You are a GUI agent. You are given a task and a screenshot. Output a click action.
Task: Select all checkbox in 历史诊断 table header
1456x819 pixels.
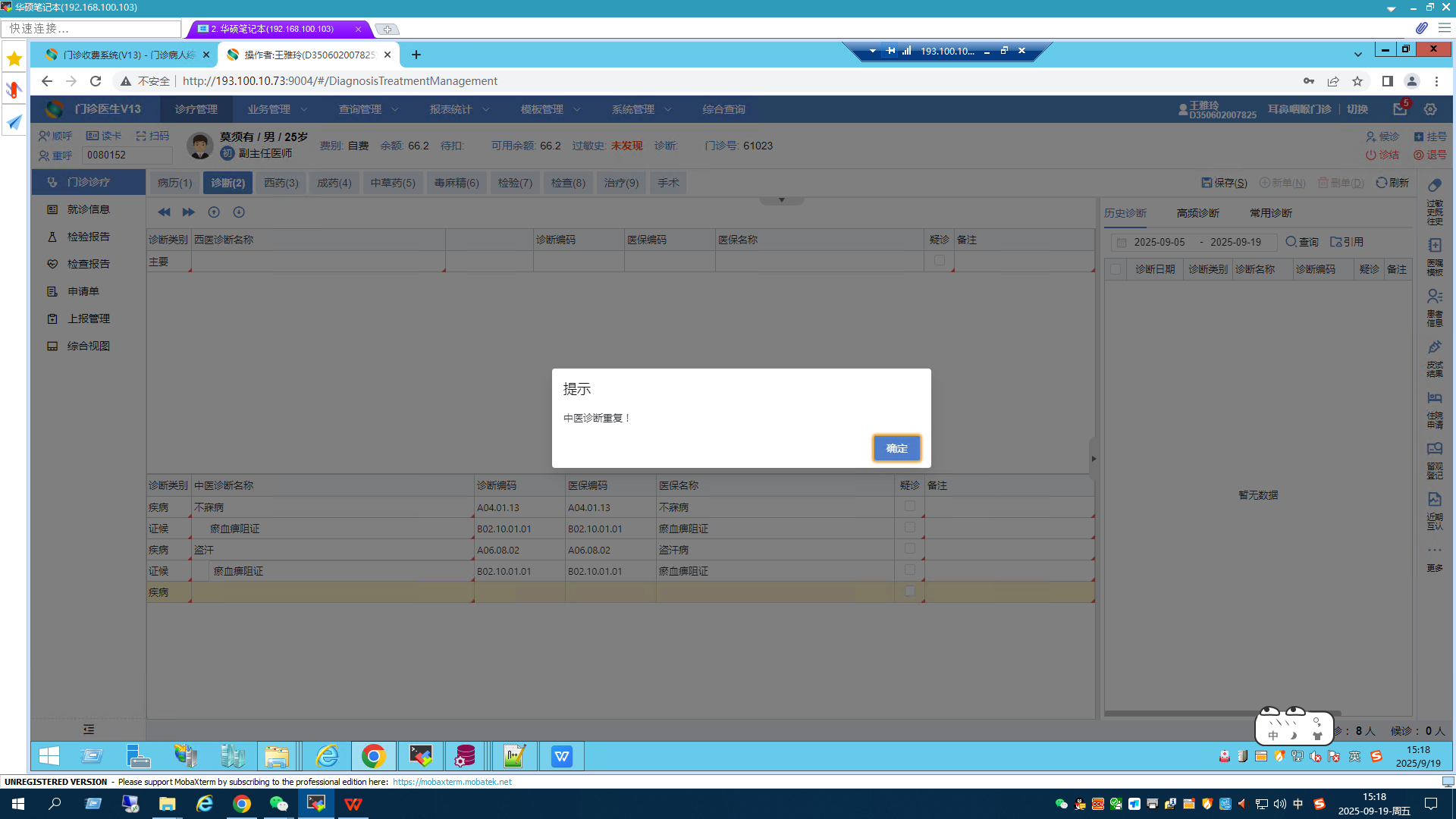click(x=1116, y=269)
